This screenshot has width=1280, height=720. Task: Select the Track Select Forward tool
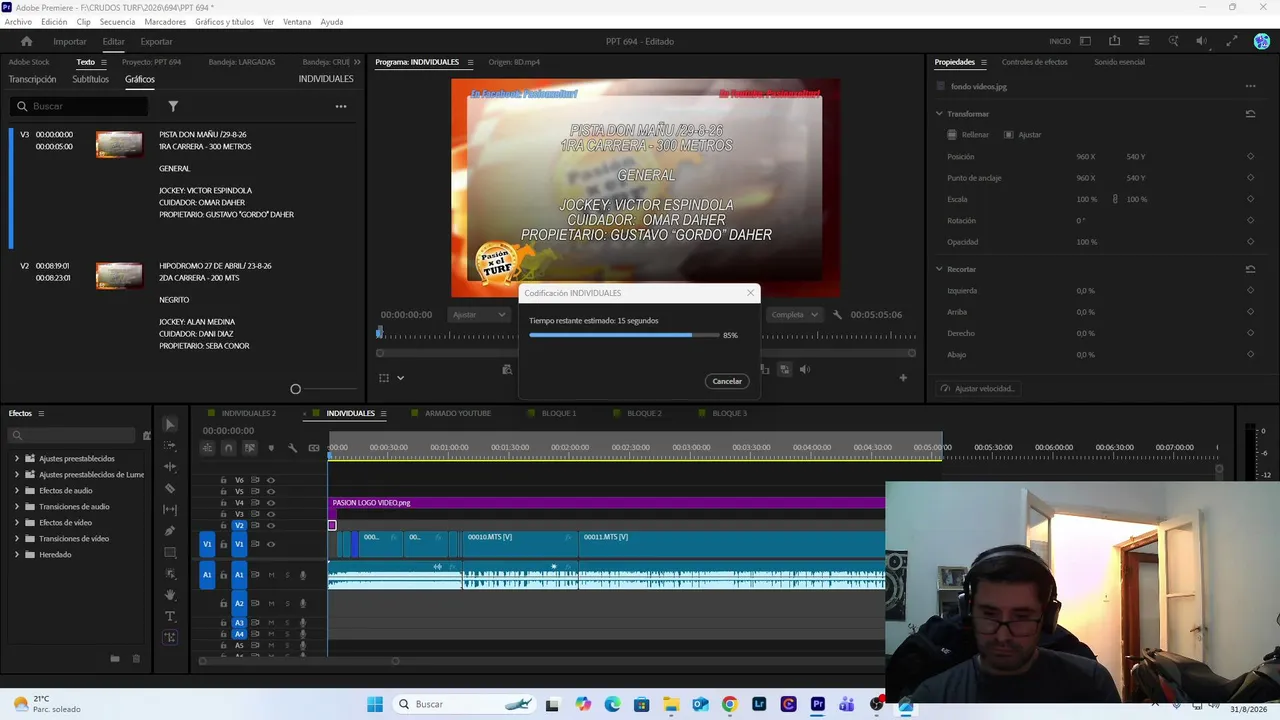click(x=170, y=446)
